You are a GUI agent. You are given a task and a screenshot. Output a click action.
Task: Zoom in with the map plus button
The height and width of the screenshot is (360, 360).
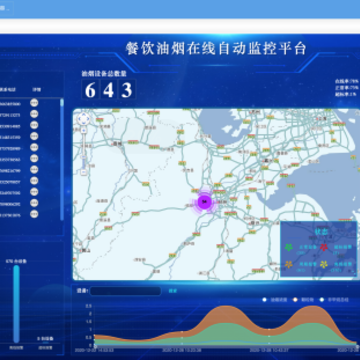[x=84, y=131]
